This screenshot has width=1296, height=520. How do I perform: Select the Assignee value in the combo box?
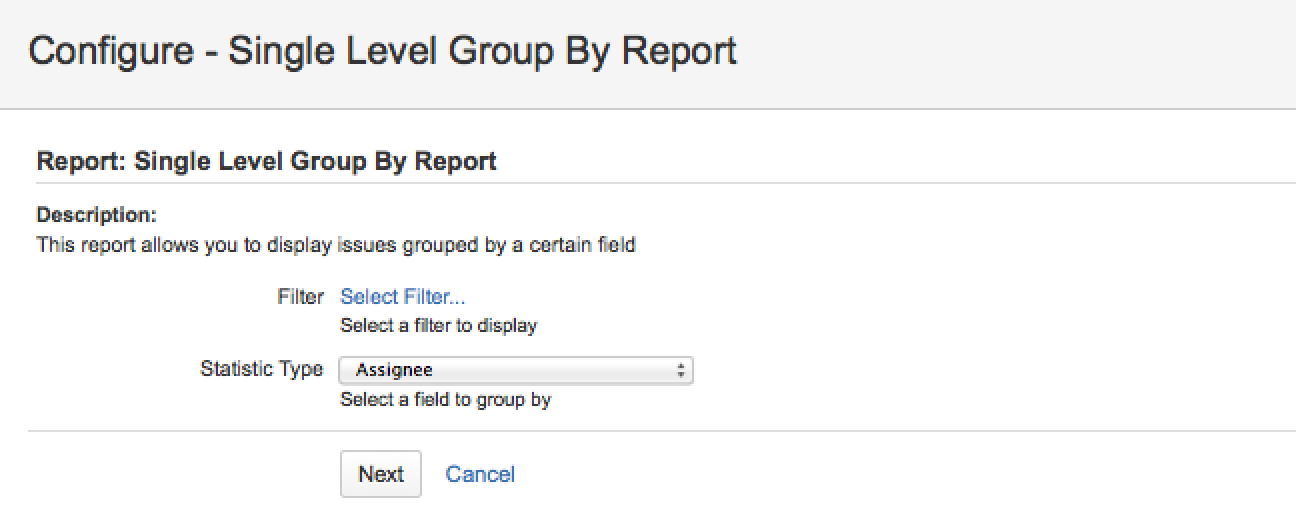[x=394, y=371]
